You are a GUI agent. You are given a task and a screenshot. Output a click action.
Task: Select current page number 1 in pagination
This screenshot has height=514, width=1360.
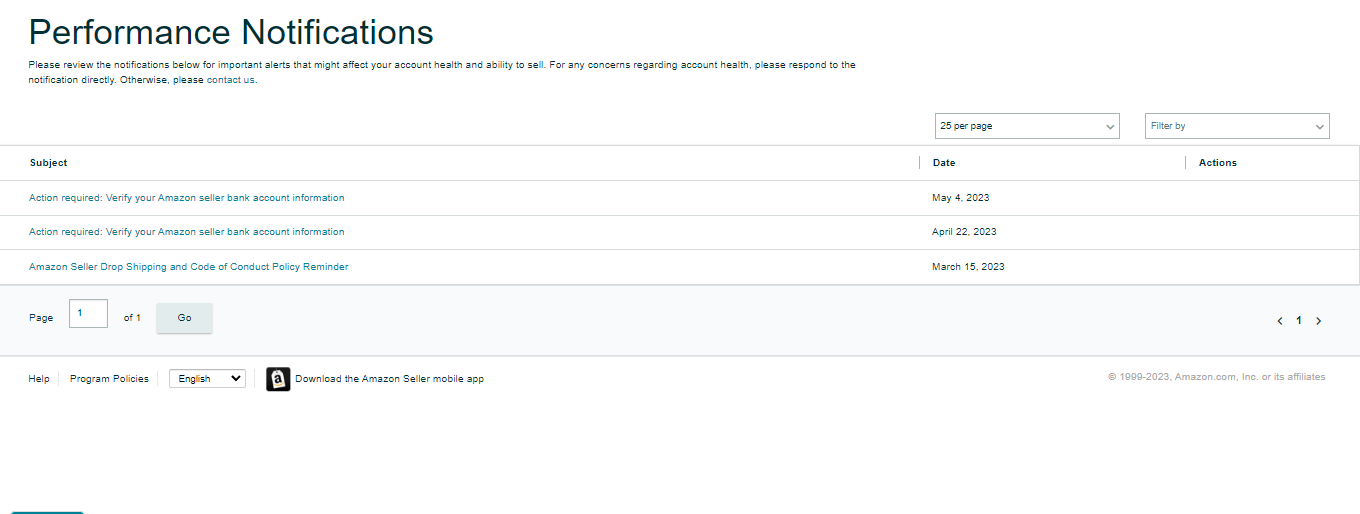point(1299,321)
